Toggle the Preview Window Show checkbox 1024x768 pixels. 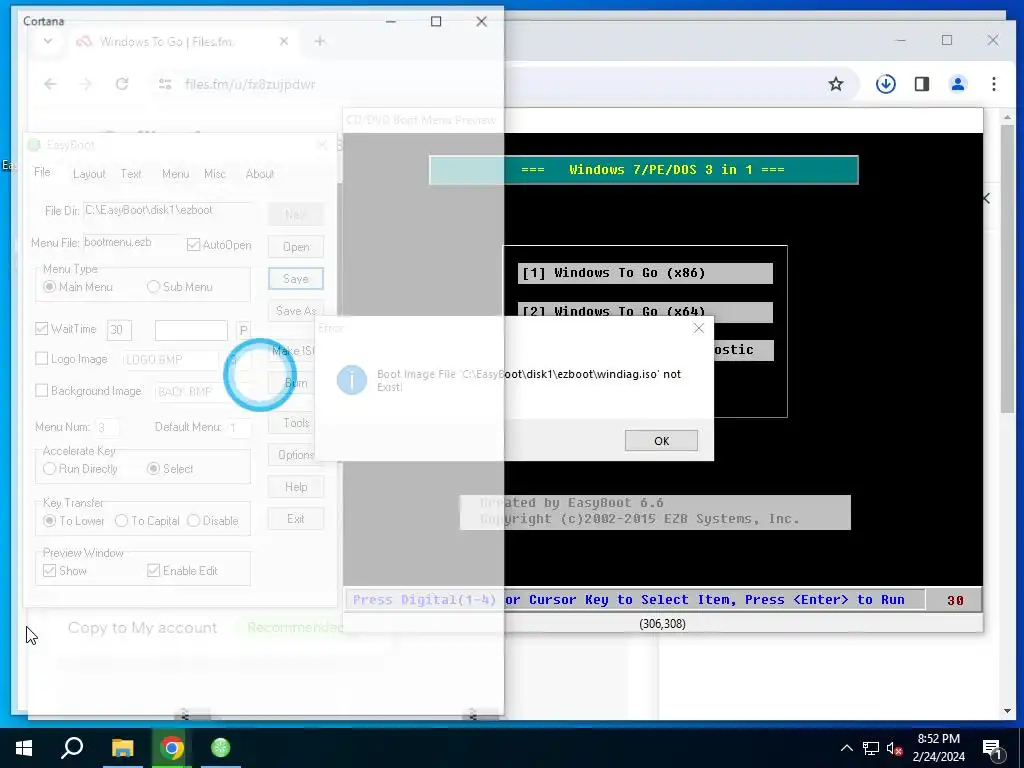pos(50,570)
